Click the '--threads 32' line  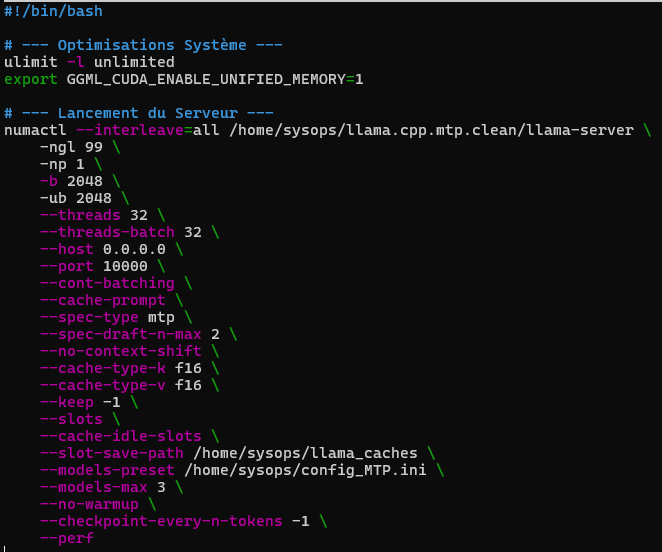[94, 215]
